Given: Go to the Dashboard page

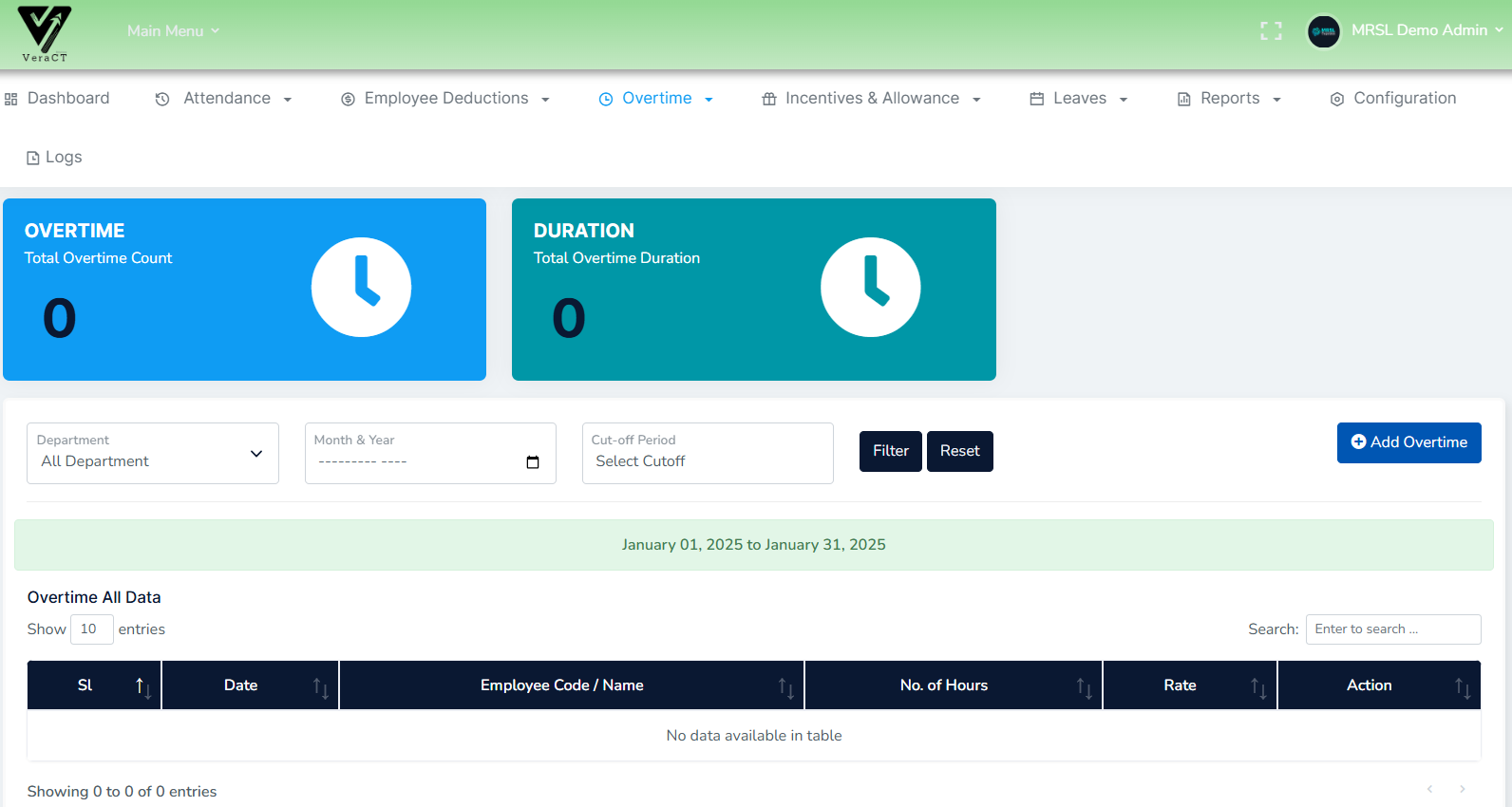Looking at the screenshot, I should coord(58,99).
